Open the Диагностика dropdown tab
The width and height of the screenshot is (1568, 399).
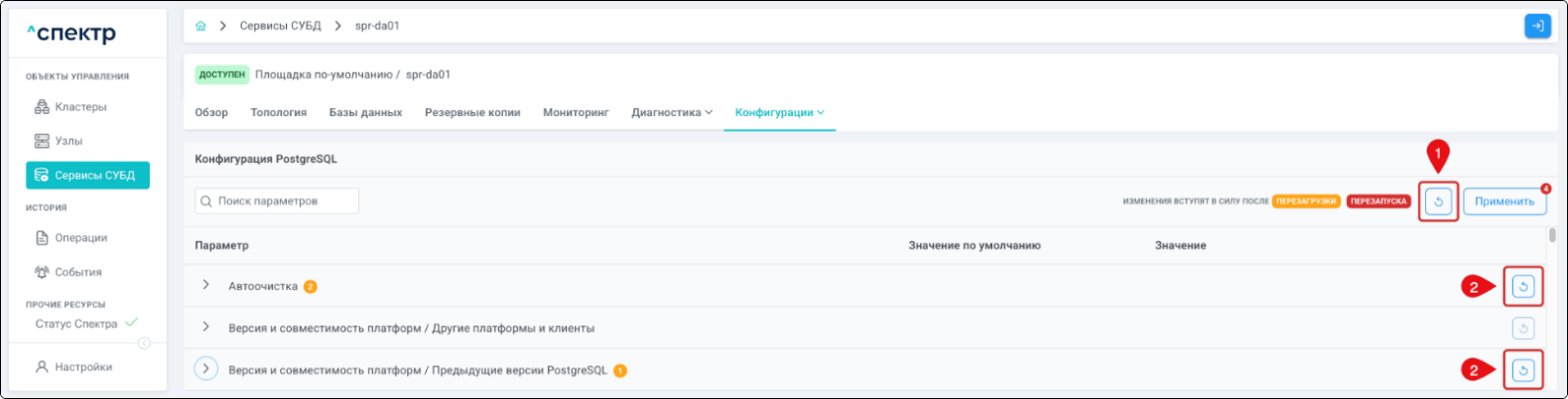tap(672, 113)
